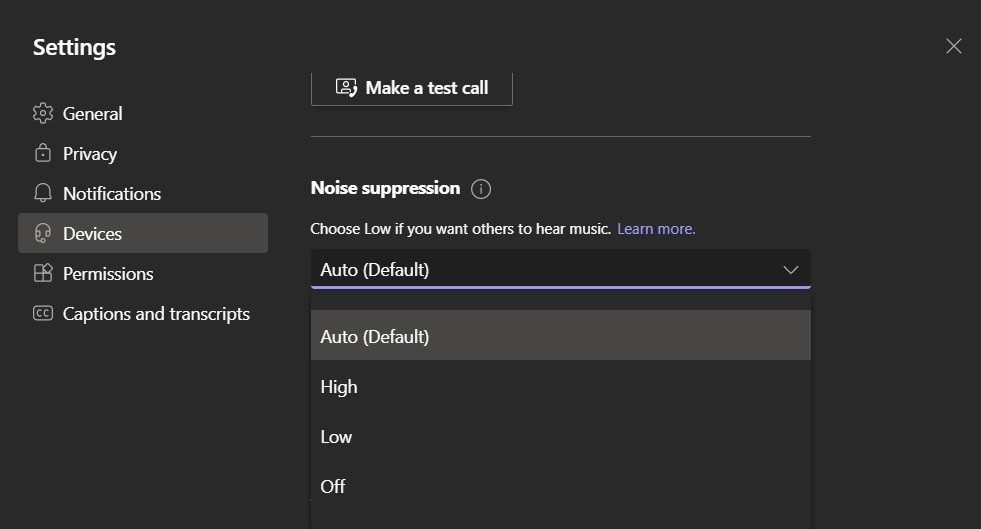The image size is (981, 529).
Task: Close the Settings dialog with X
Action: (x=953, y=46)
